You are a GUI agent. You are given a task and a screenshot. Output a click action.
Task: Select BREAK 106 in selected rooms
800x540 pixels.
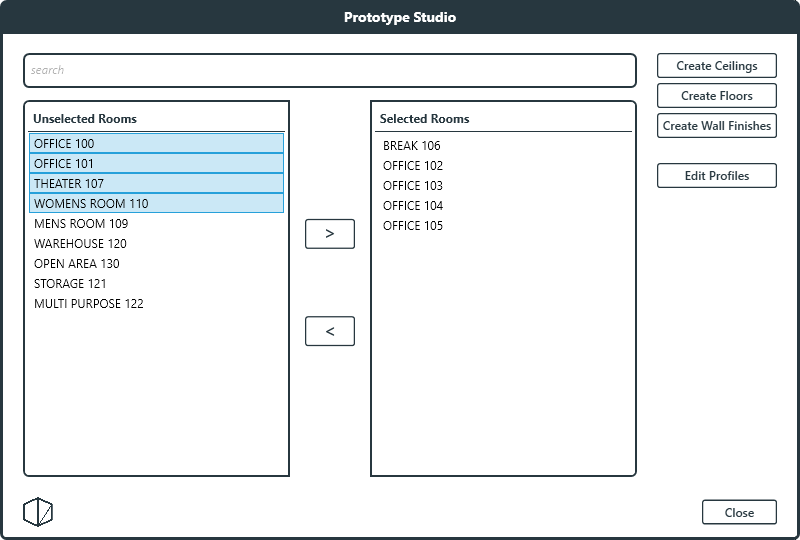tap(412, 146)
